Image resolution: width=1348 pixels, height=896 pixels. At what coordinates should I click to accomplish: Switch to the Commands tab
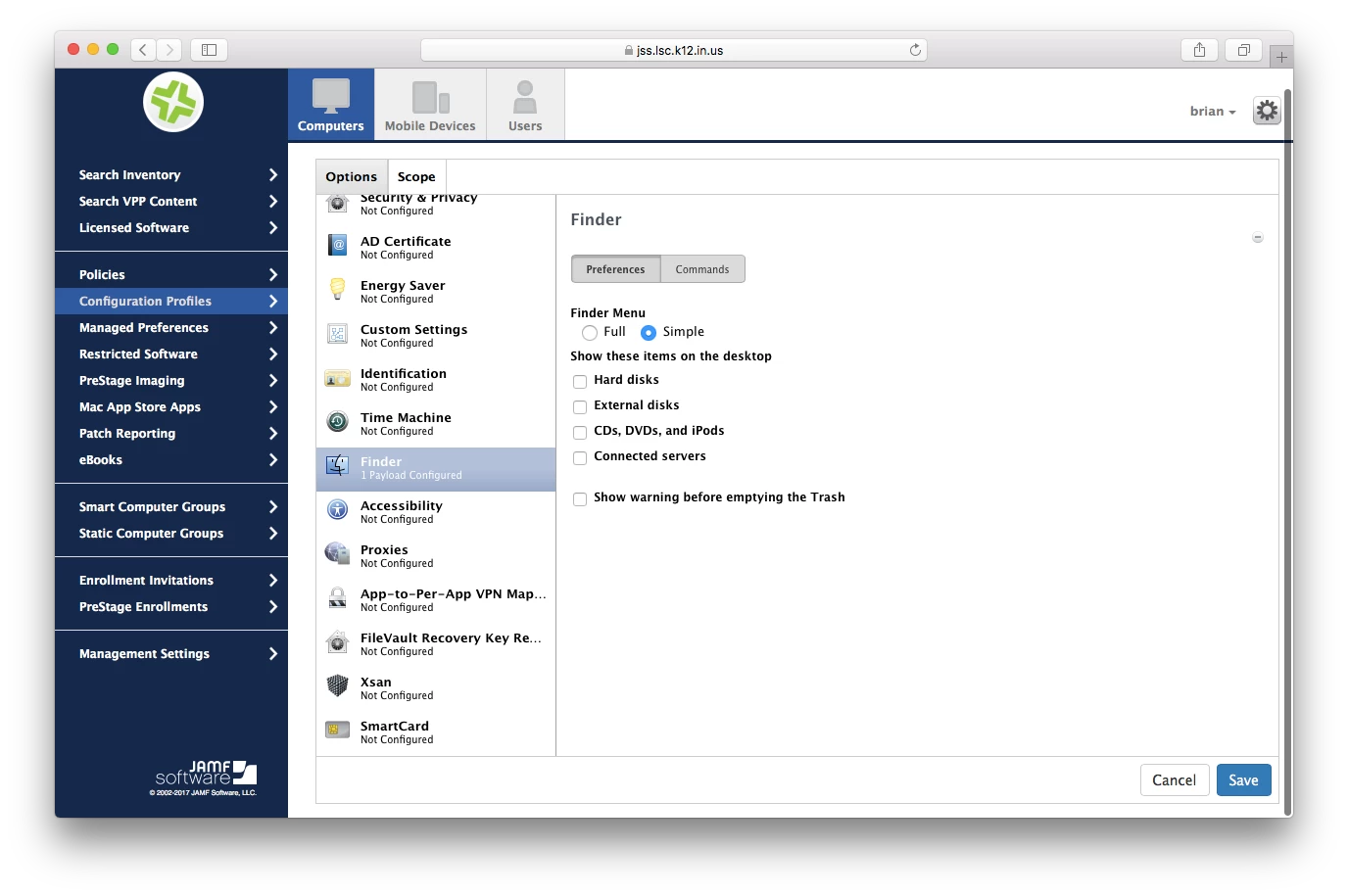702,269
